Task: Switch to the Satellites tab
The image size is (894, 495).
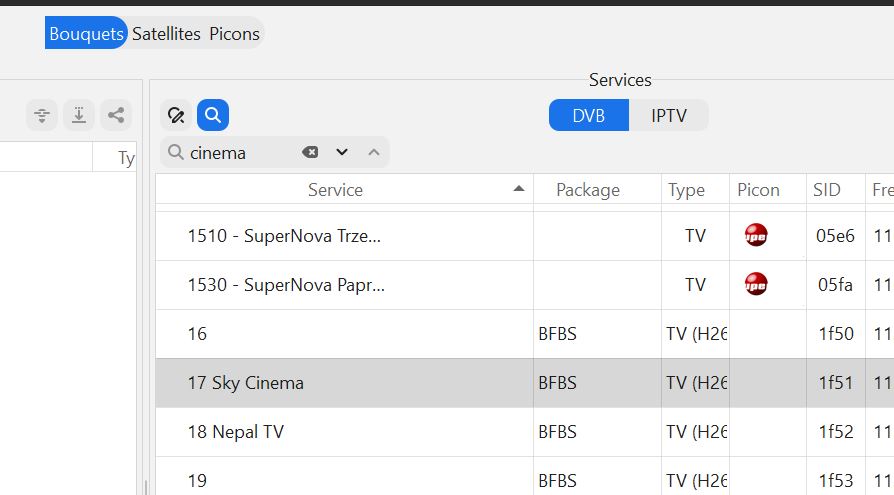Action: click(x=166, y=34)
